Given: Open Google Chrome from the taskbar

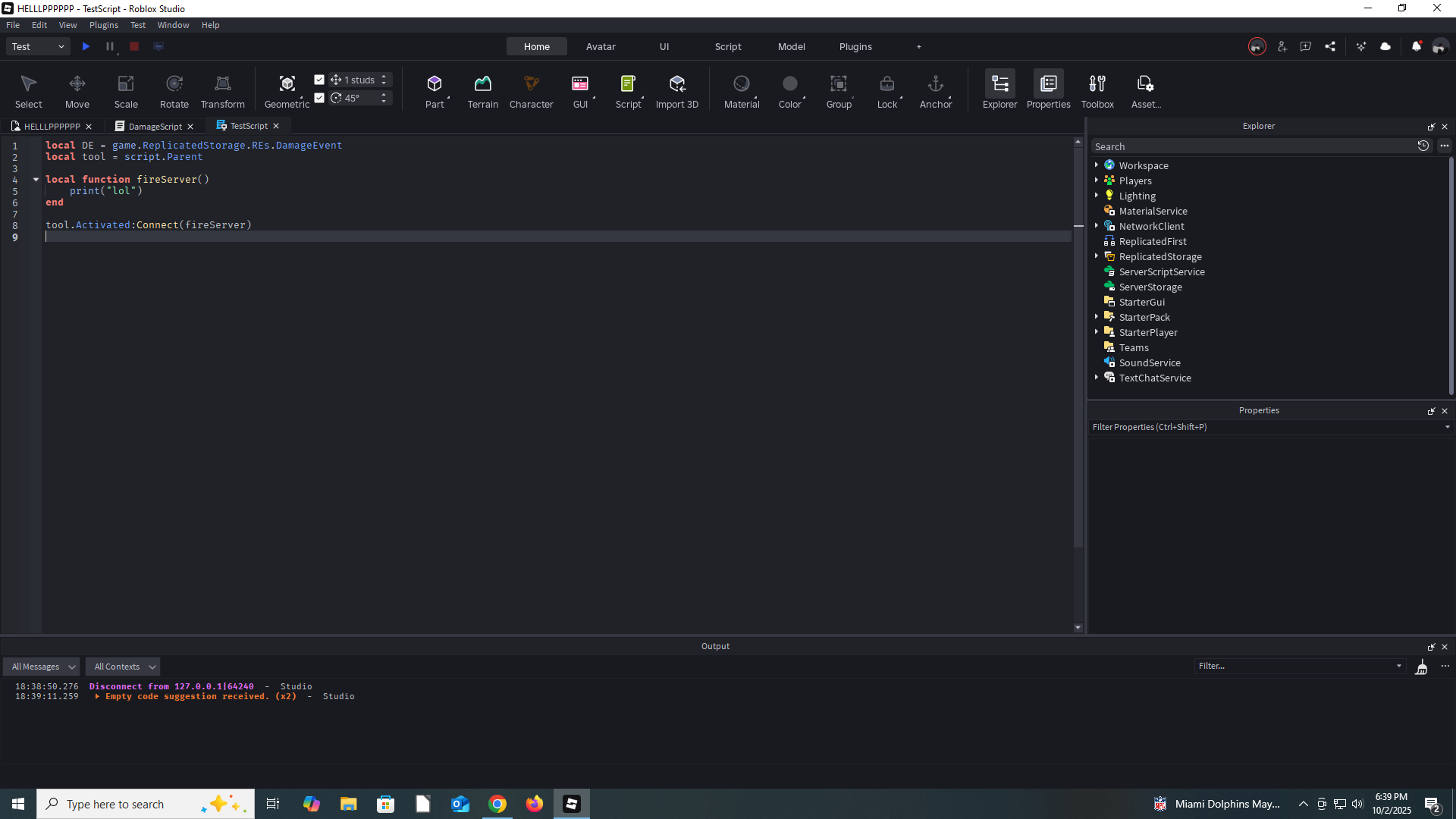Looking at the screenshot, I should [x=497, y=803].
